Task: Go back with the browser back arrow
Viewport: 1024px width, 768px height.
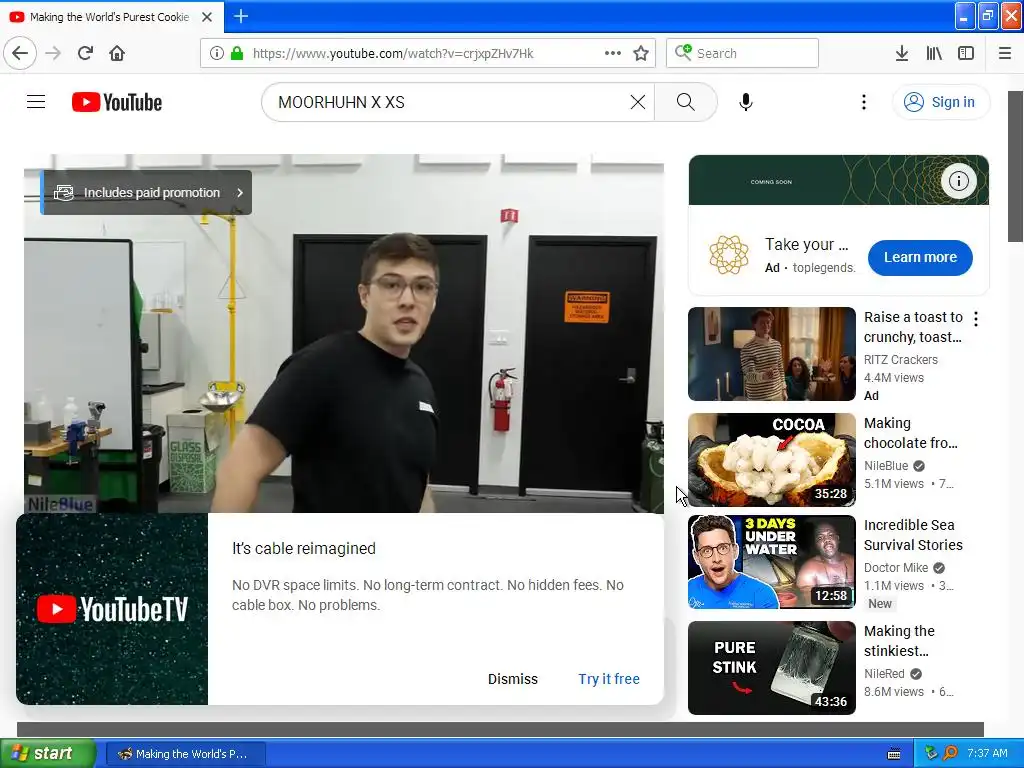Action: tap(20, 53)
